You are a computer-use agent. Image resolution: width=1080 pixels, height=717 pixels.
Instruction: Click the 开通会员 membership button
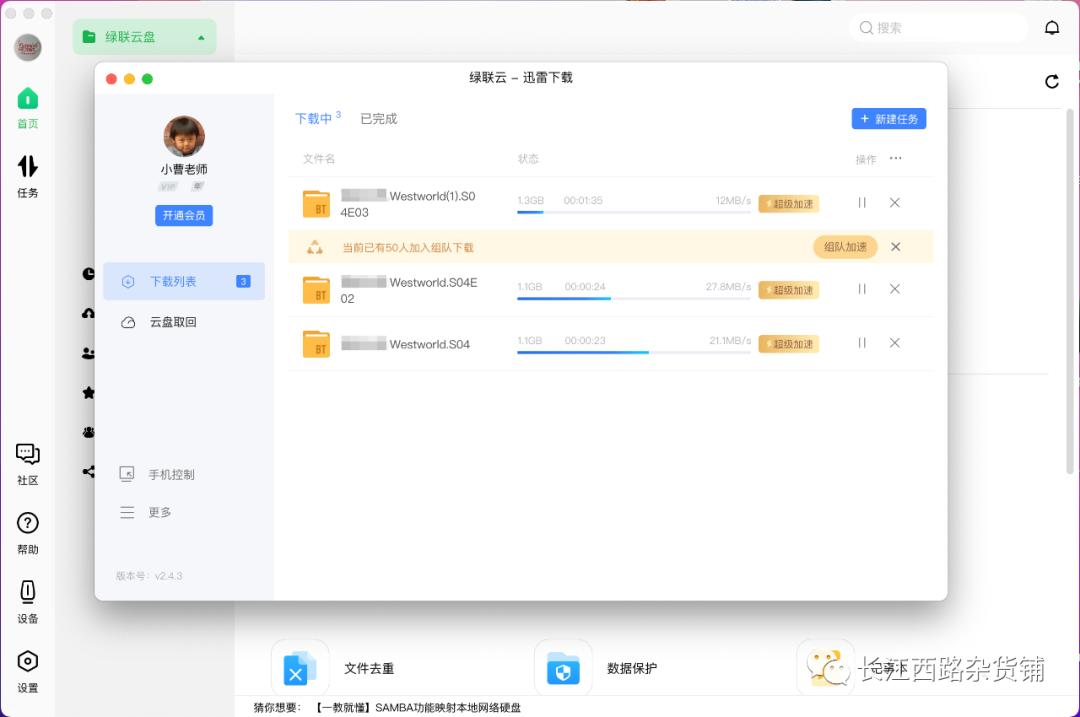pos(183,215)
